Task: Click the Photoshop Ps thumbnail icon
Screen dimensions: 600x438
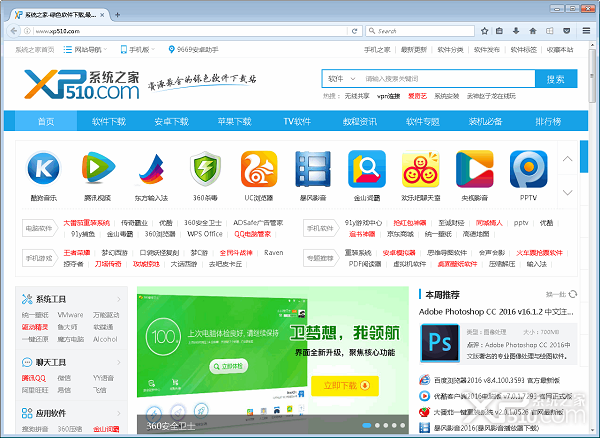Action: click(440, 343)
